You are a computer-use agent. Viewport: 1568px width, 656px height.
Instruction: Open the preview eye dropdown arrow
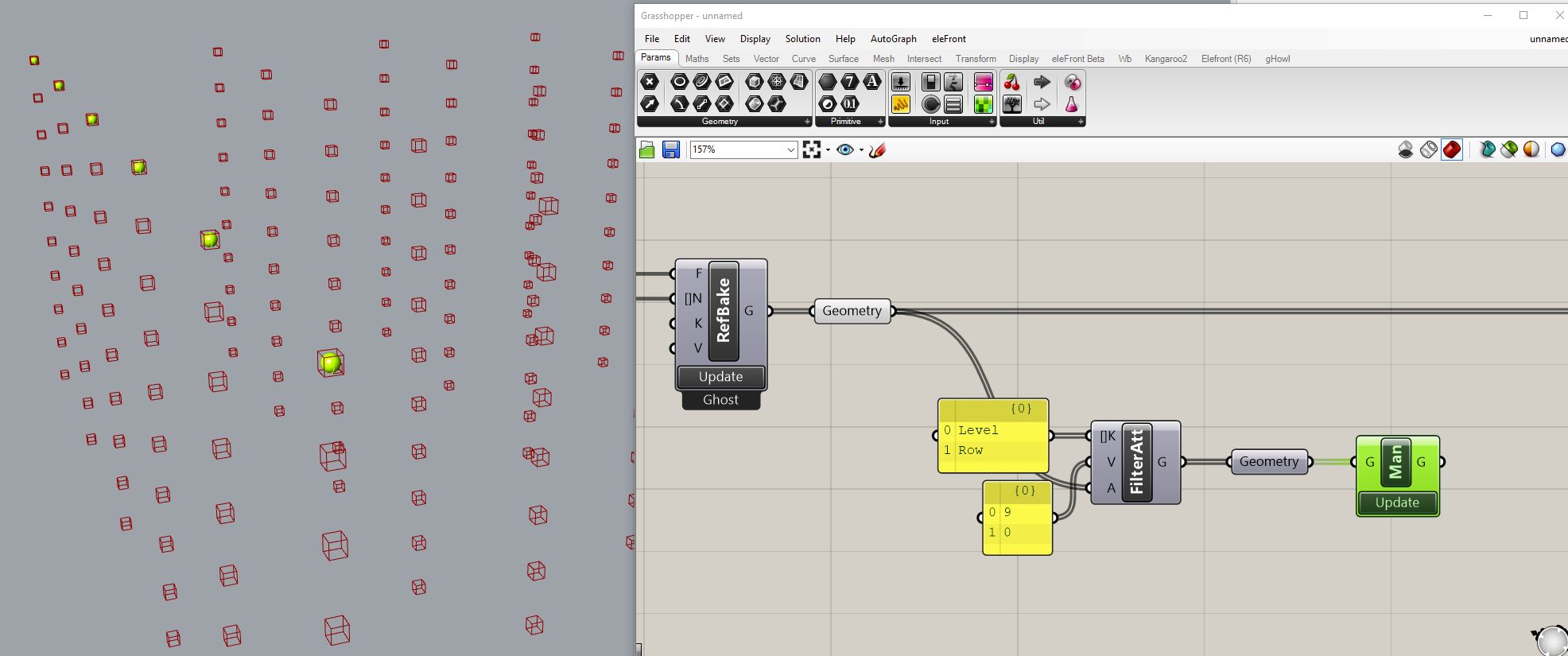[x=861, y=149]
